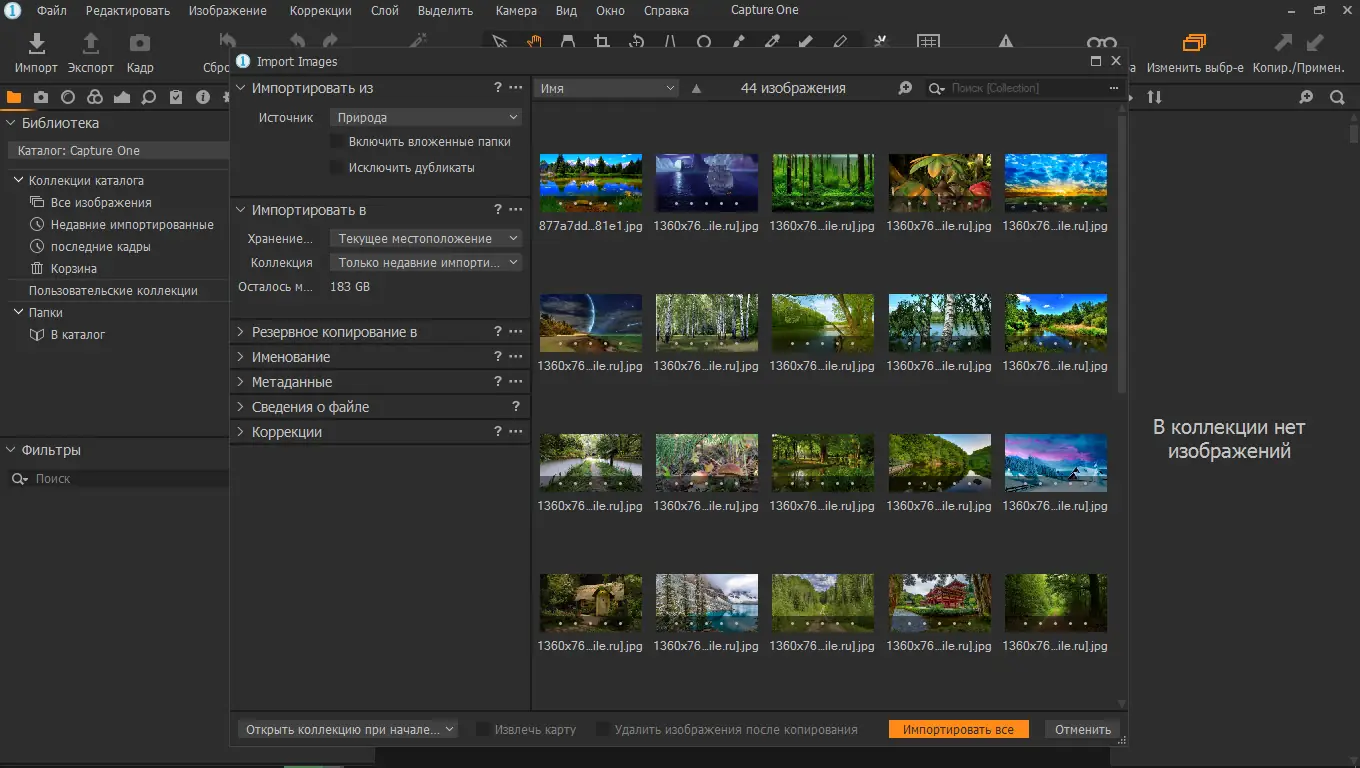Expand the 'Метаданные' section
The width and height of the screenshot is (1360, 768).
(x=291, y=382)
